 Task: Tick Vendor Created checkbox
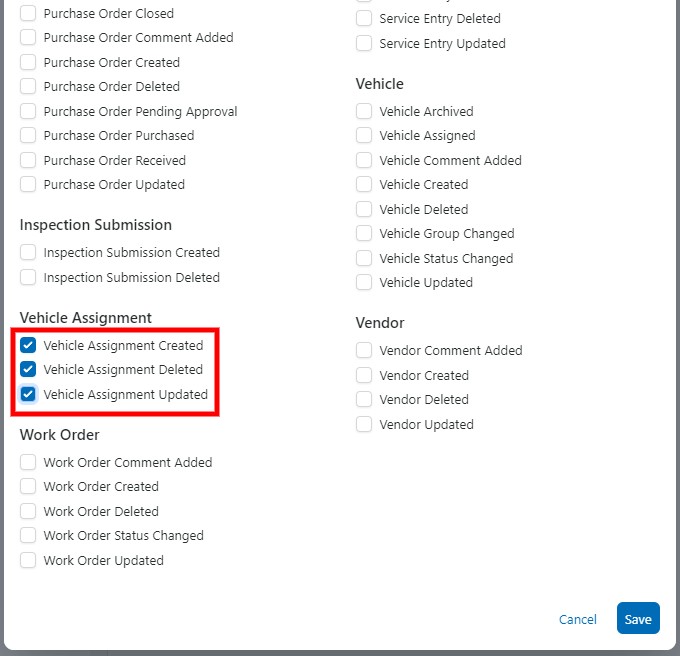point(364,375)
